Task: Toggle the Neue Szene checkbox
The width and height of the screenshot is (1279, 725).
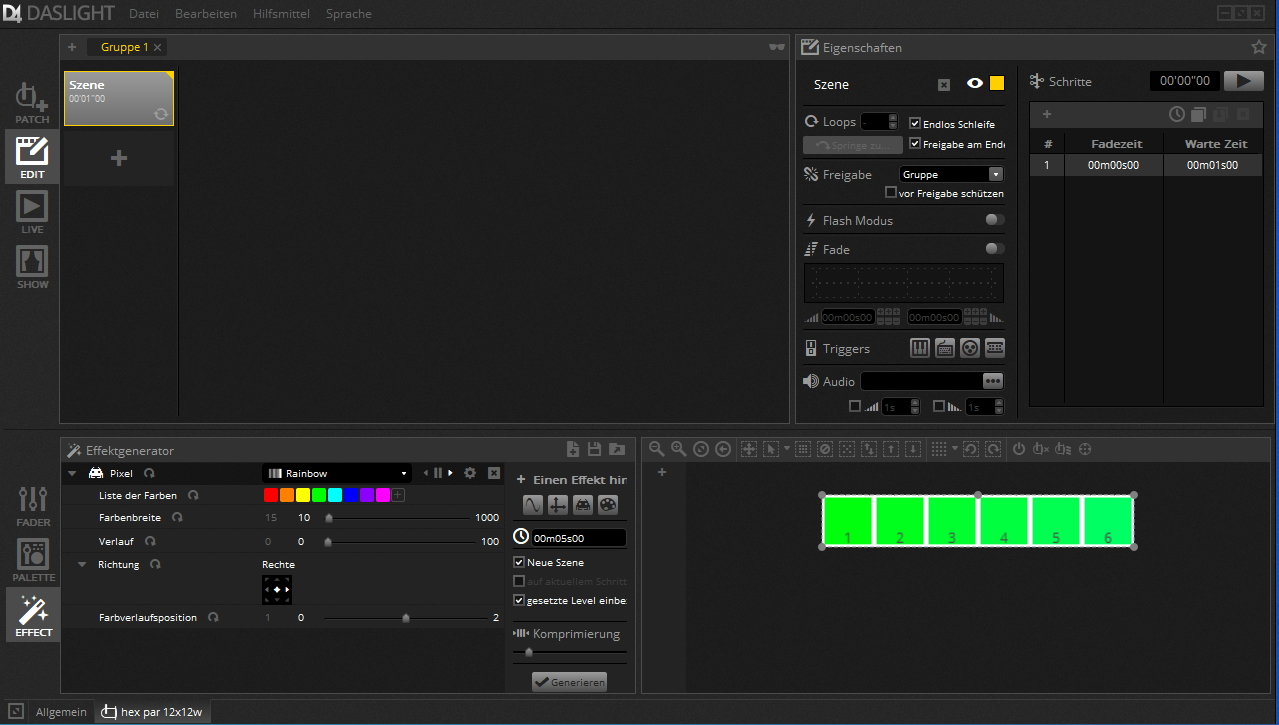Action: pyautogui.click(x=518, y=562)
